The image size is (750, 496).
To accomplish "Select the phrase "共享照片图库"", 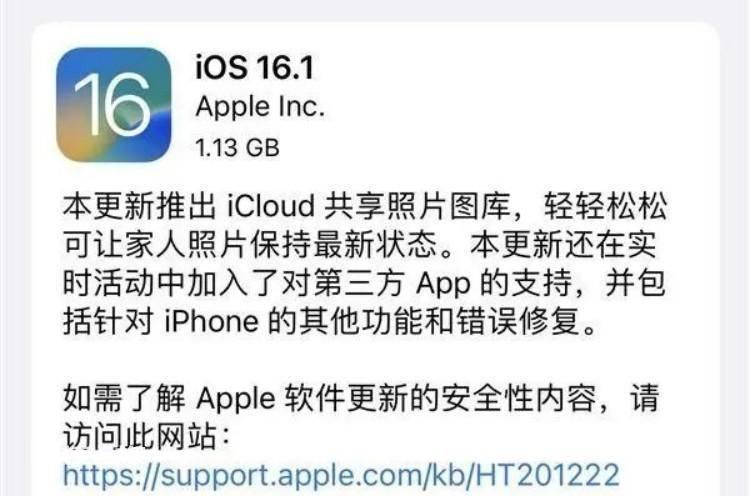I will (417, 207).
